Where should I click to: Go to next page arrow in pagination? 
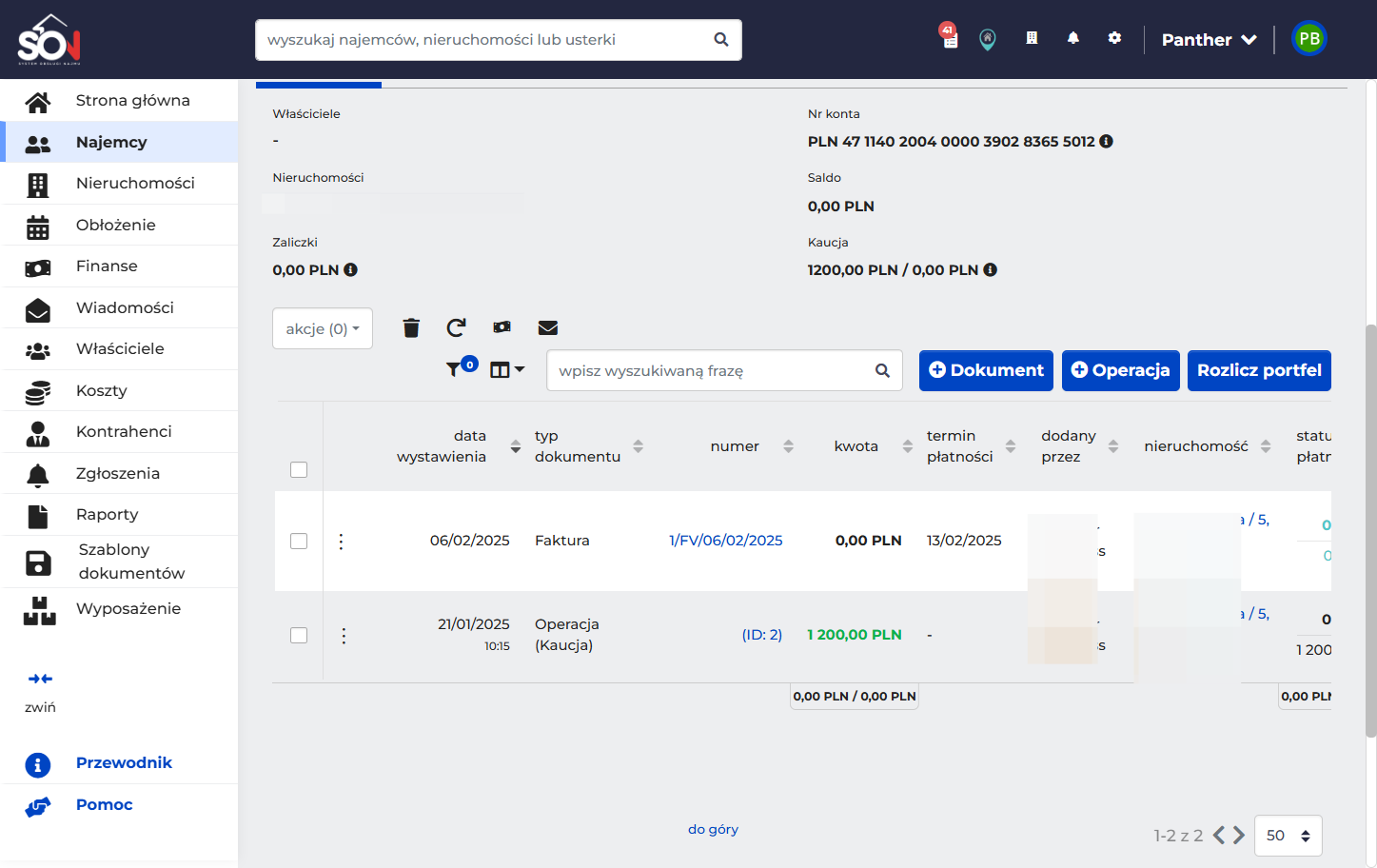point(1239,836)
